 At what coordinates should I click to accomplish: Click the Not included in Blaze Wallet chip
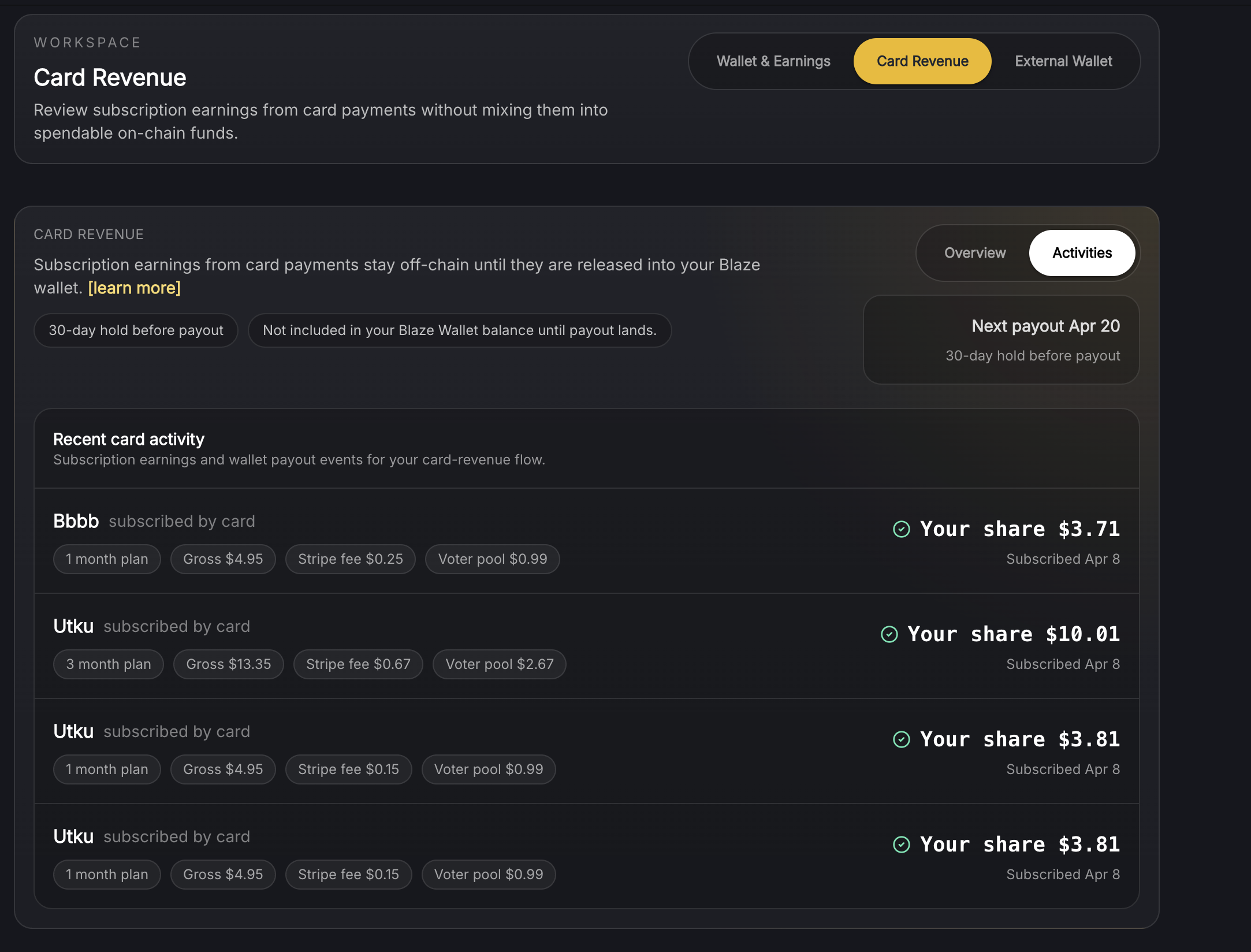[459, 330]
